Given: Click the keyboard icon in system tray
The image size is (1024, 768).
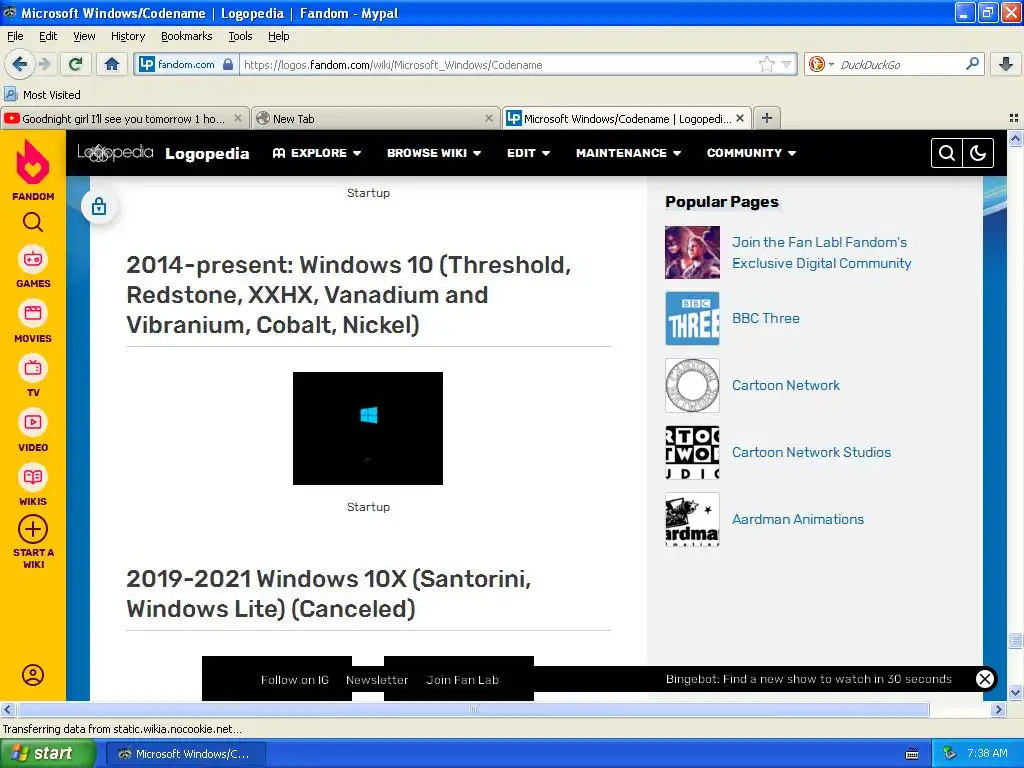Looking at the screenshot, I should 912,754.
